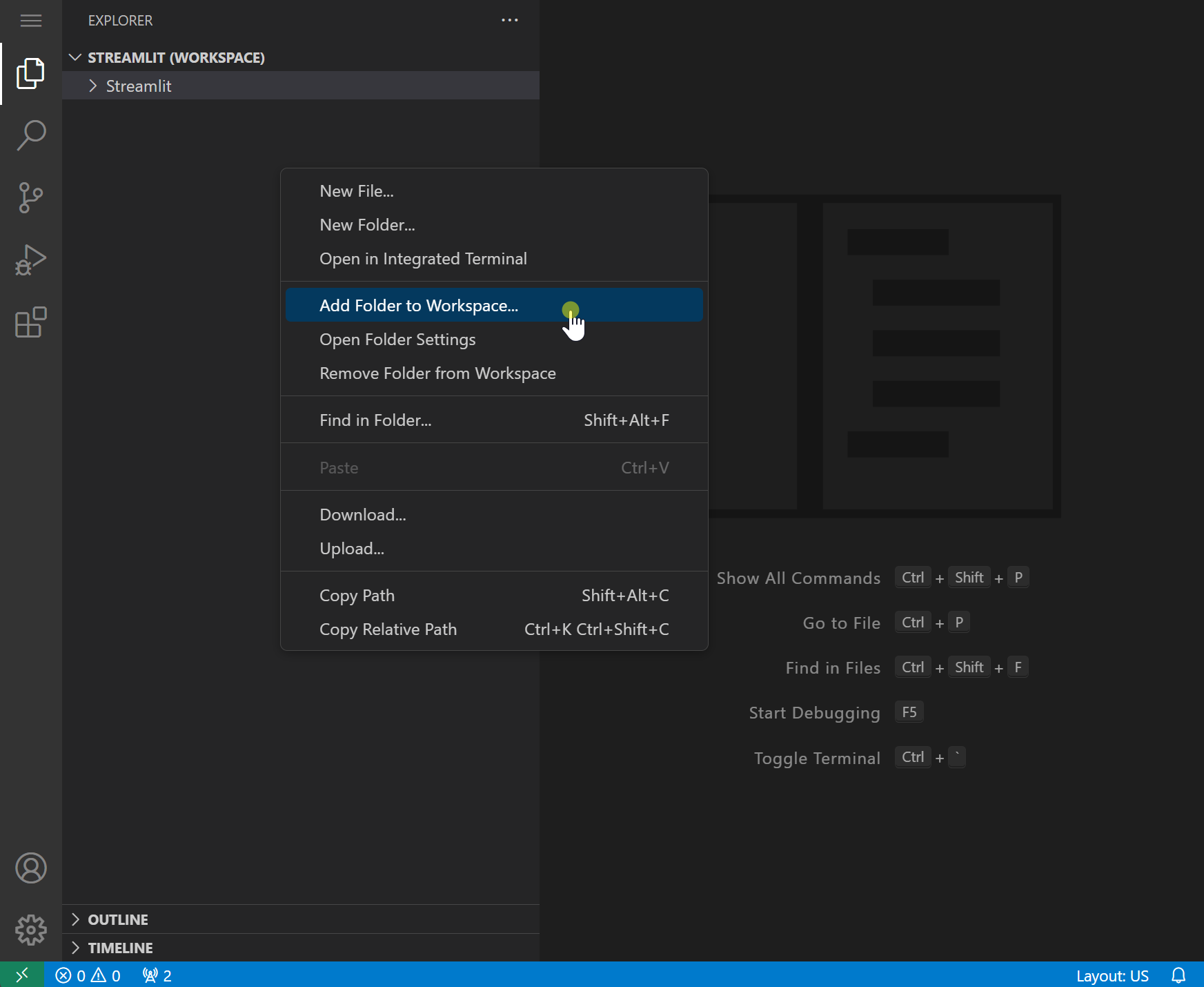1204x987 pixels.
Task: Click the Find in Files label
Action: tap(833, 668)
